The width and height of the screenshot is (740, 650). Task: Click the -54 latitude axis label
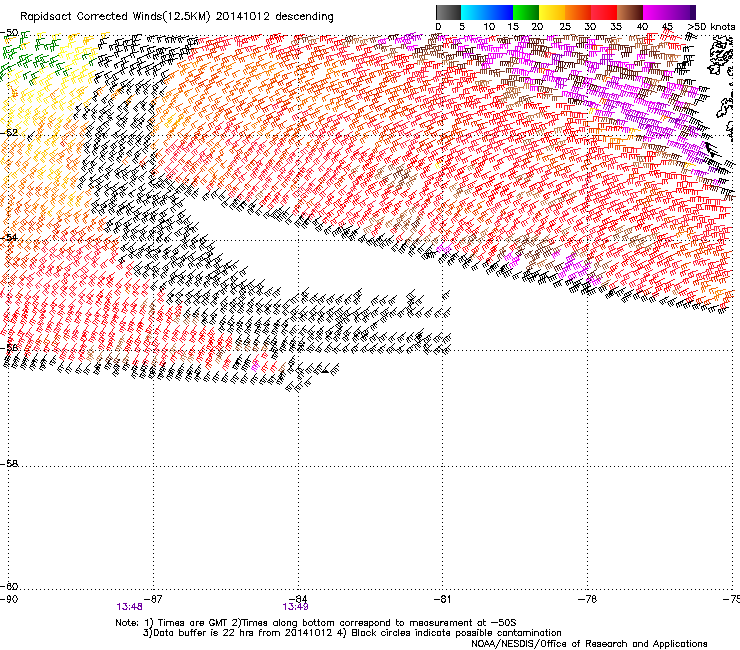(9, 237)
